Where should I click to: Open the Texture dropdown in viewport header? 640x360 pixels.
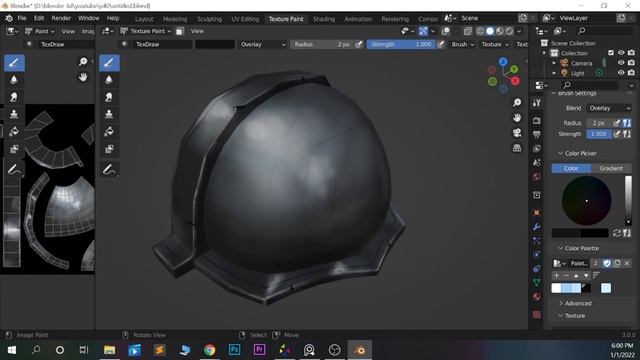[495, 44]
